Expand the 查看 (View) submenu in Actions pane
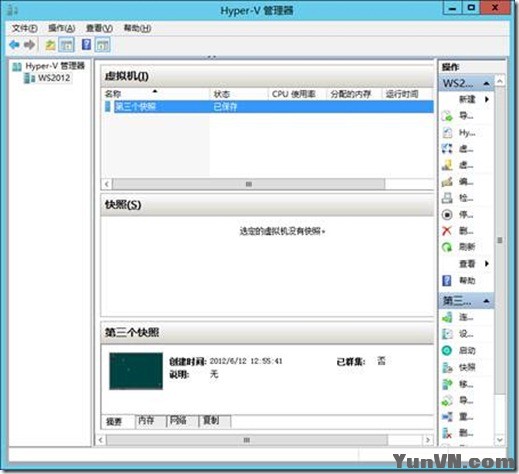The image size is (519, 474). [487, 264]
